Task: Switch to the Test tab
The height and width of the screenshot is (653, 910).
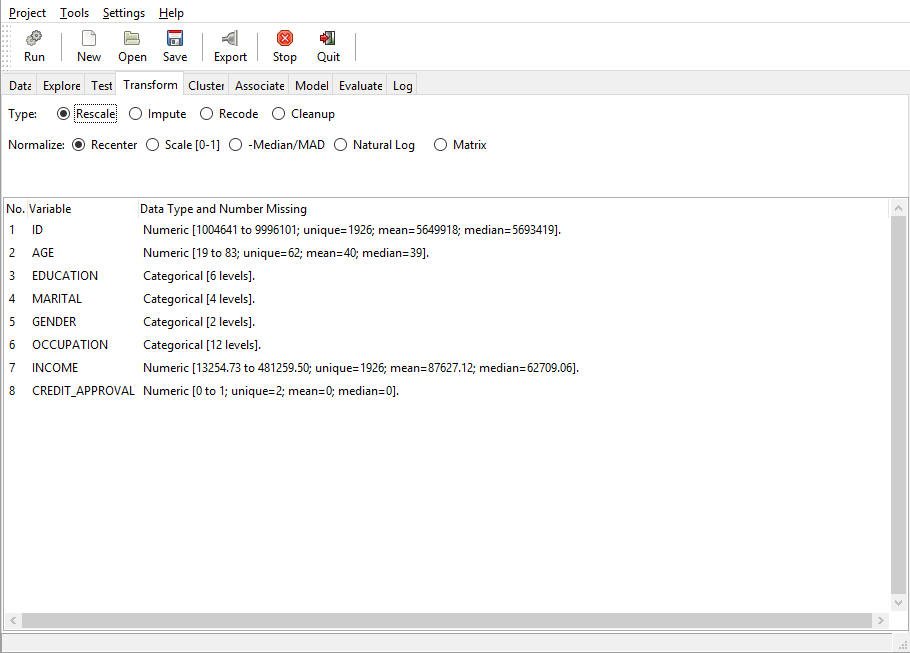Action: (102, 86)
